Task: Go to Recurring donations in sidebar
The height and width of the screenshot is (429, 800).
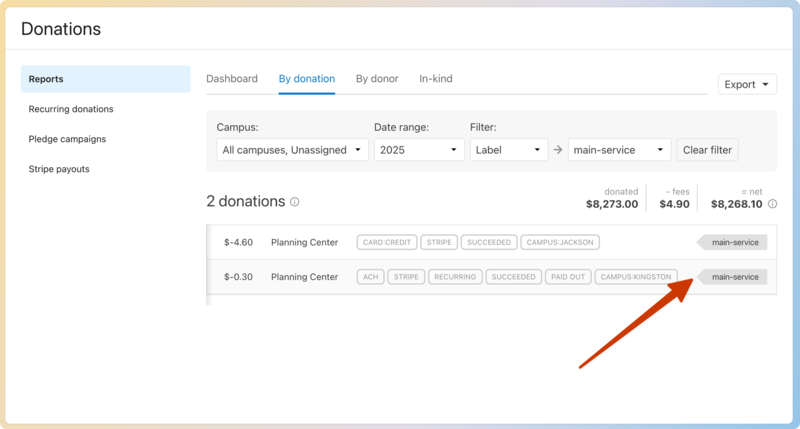Action: coord(71,109)
